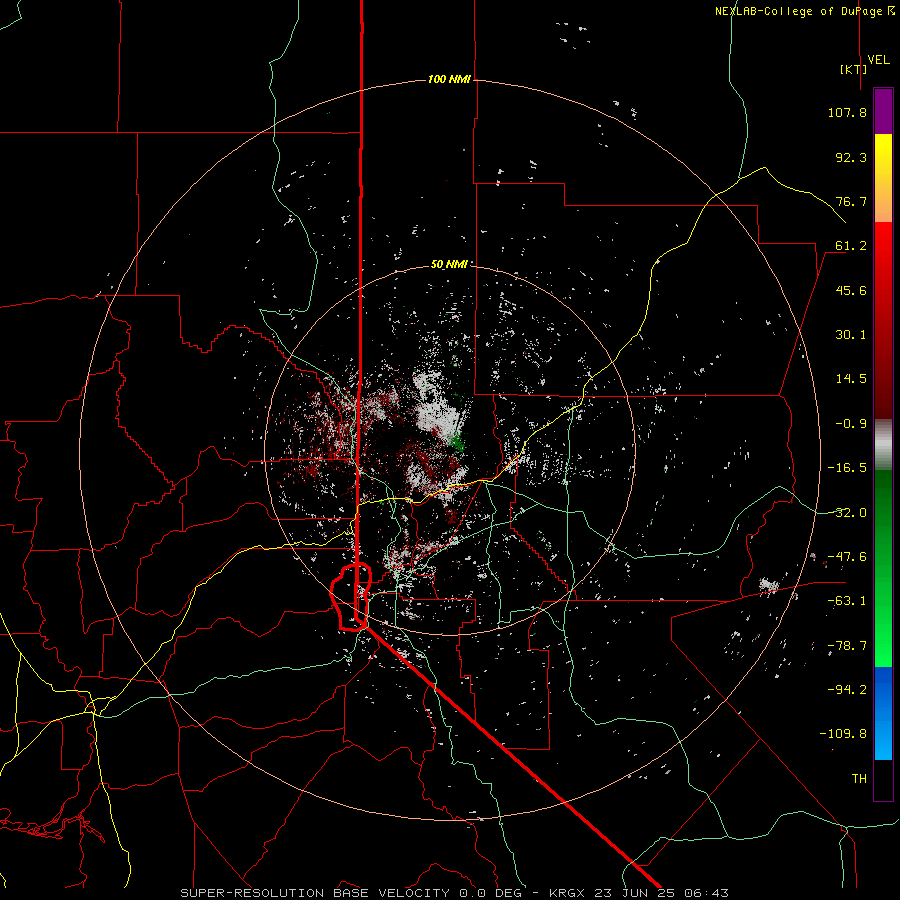Select the 92.3 scale value
900x900 pixels.
(851, 157)
